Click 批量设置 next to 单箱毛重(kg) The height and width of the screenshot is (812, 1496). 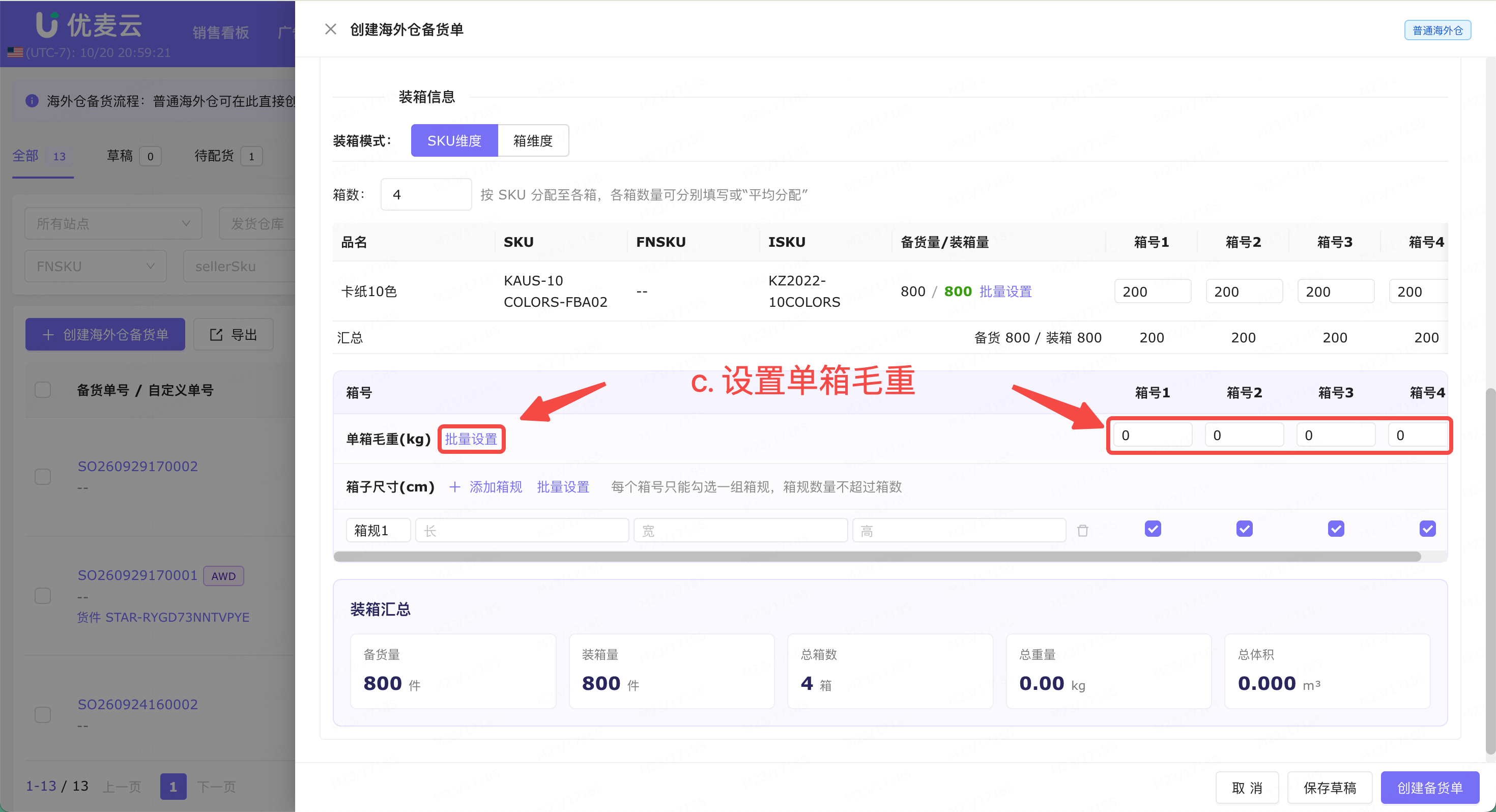471,439
